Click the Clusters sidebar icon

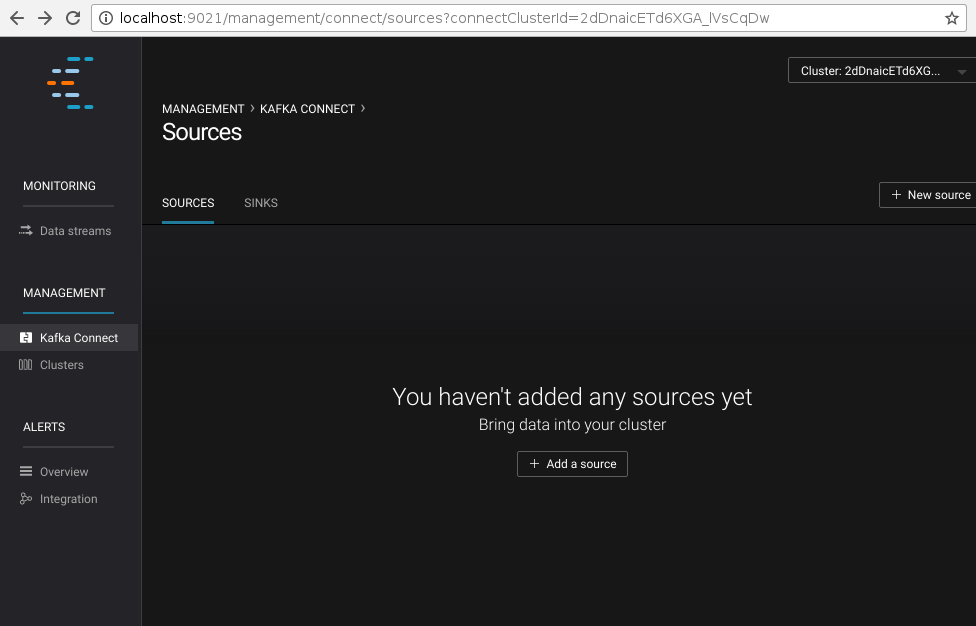26,365
